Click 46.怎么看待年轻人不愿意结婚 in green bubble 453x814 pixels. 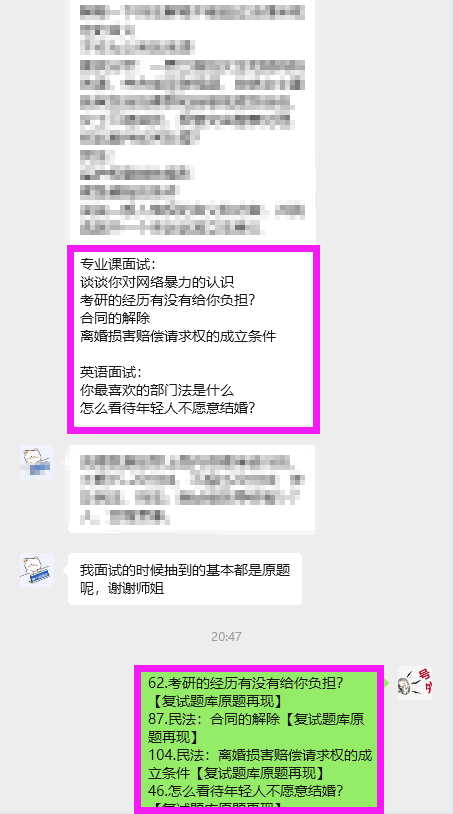coord(246,791)
